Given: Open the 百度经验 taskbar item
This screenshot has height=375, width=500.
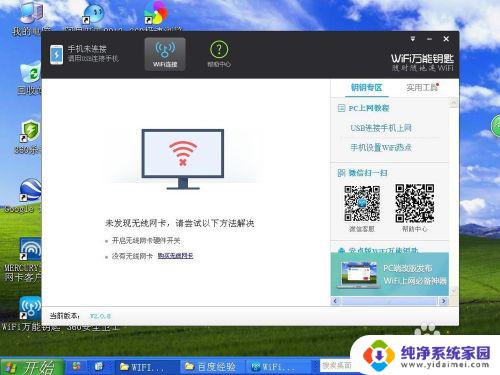Looking at the screenshot, I should [213, 367].
